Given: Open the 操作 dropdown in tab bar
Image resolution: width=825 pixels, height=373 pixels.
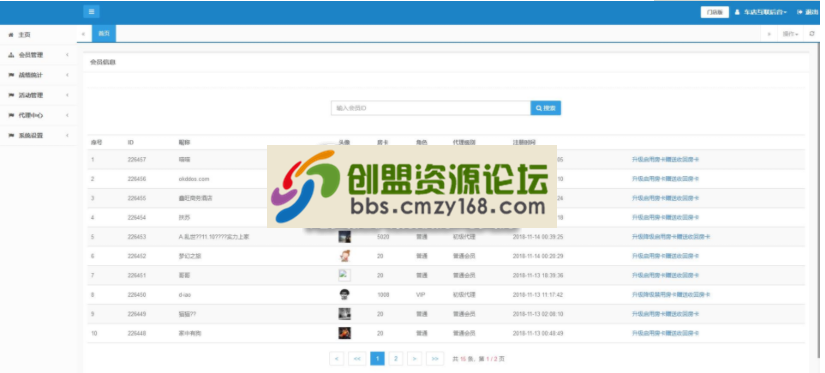Looking at the screenshot, I should tap(790, 34).
